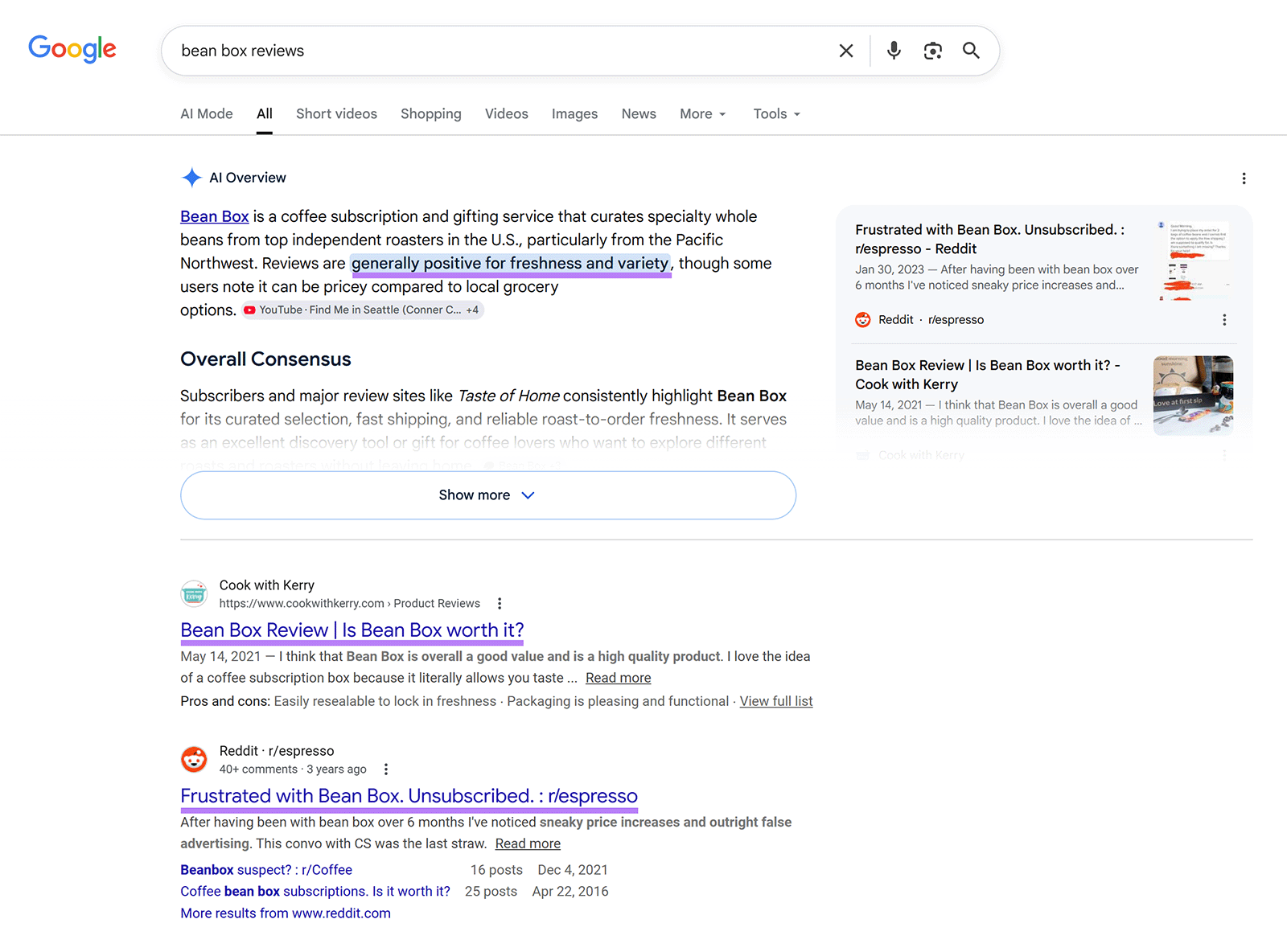Open 'Bean Box Review | Is Bean Box worth it?' result

(x=352, y=630)
